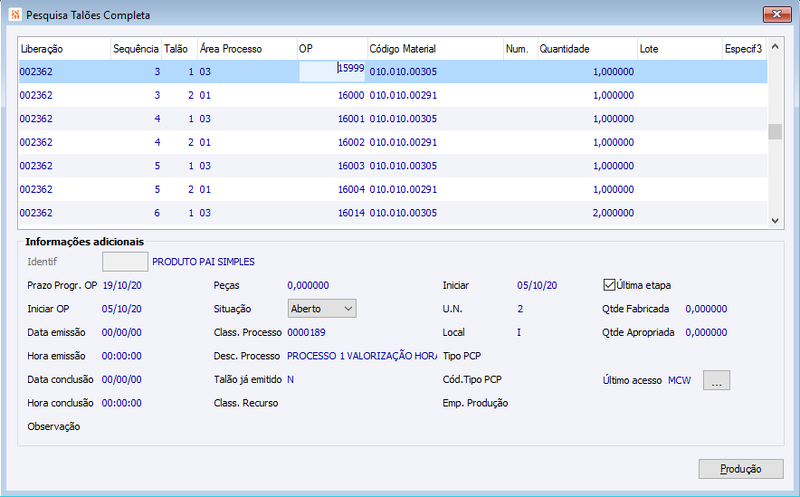The width and height of the screenshot is (800, 497).
Task: Select the row with OP 16014
Action: point(392,213)
